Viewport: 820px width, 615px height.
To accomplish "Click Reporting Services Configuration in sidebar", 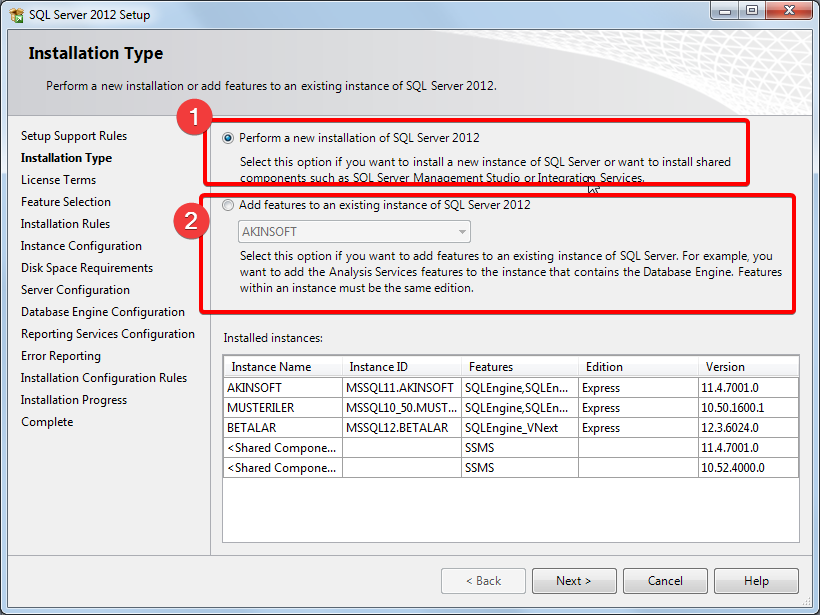I will [108, 334].
